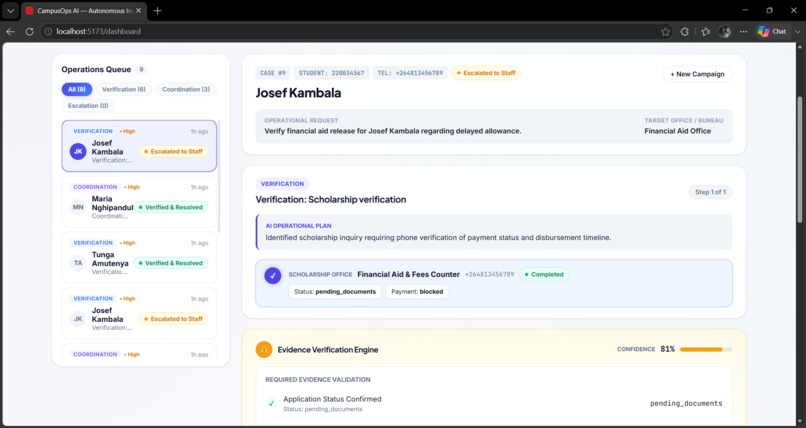Expand the sidebar chevron beside Chat
The image size is (806, 428).
(x=797, y=31)
